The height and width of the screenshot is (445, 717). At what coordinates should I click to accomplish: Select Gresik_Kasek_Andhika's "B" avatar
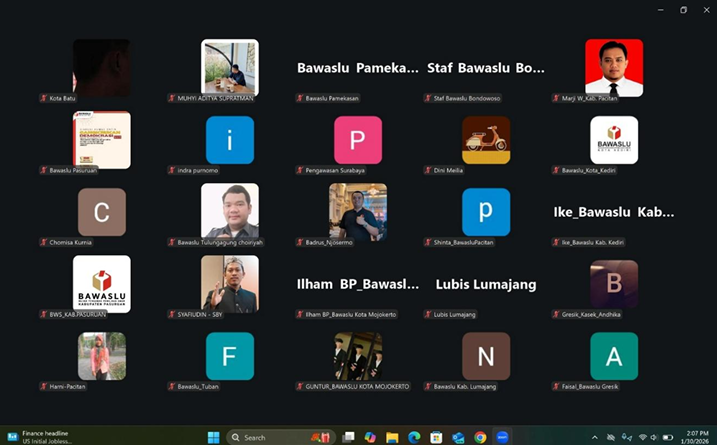pos(614,284)
